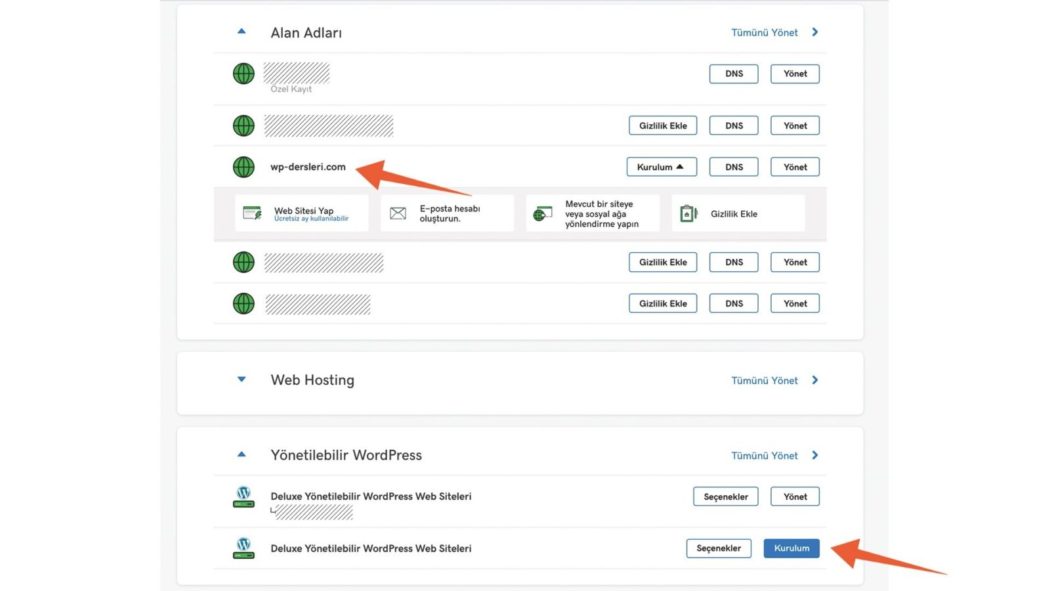Click the site redirect globe icon
This screenshot has width=1050, height=591.
pos(542,214)
